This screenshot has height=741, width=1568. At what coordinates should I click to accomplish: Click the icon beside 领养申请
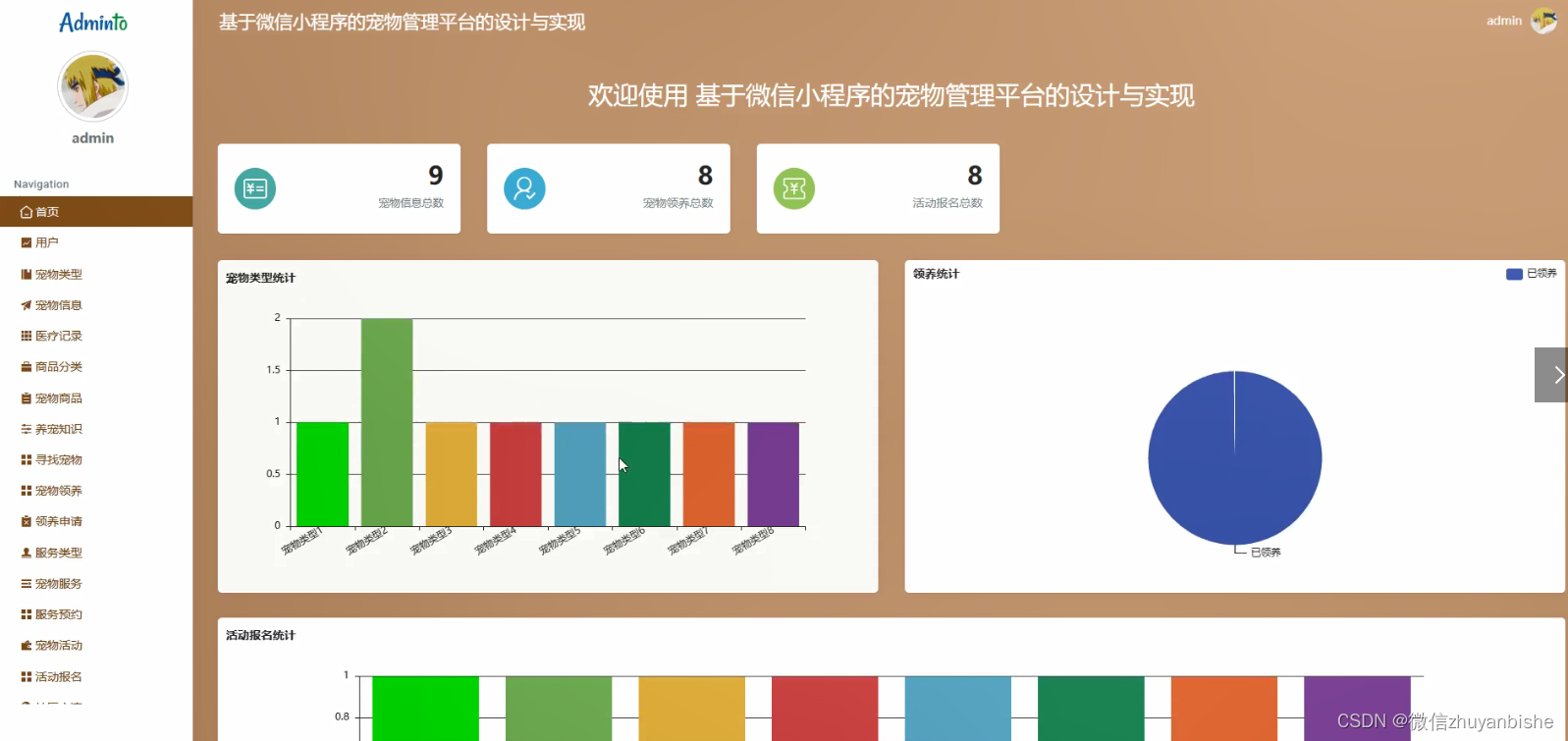tap(27, 521)
